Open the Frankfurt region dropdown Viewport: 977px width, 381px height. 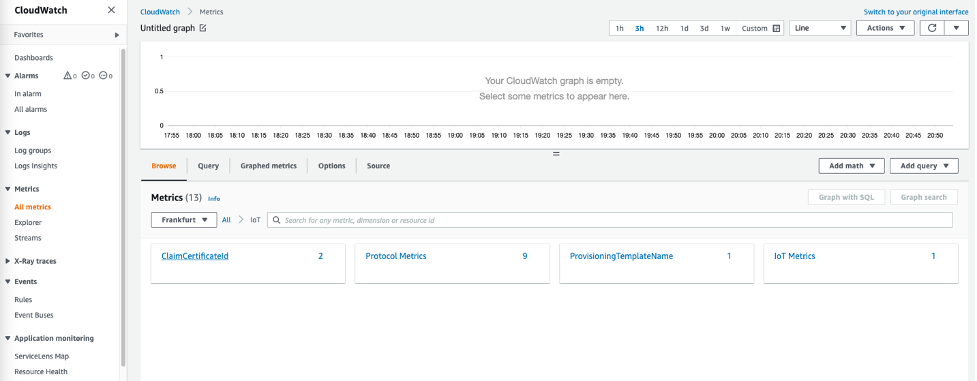(x=184, y=220)
